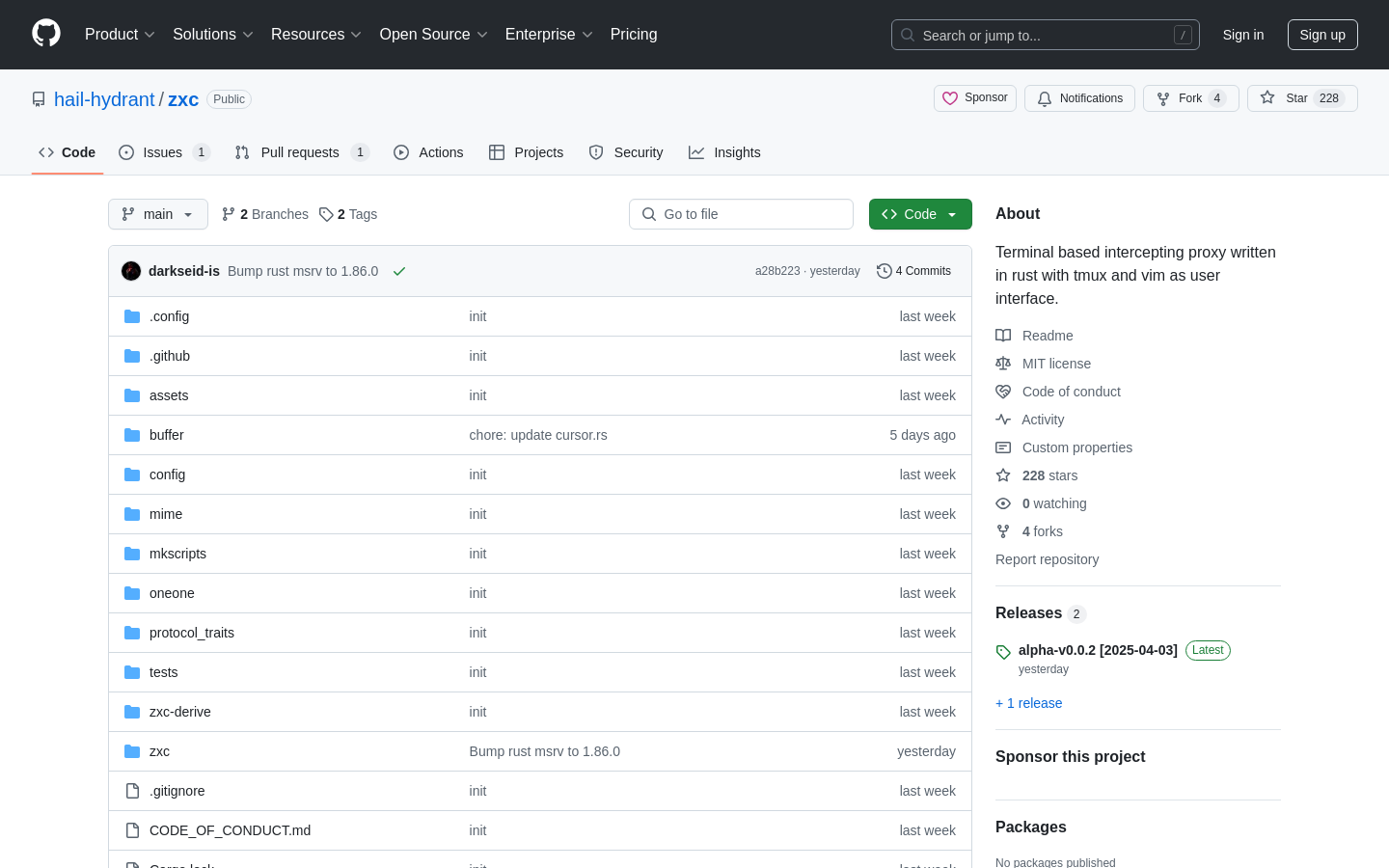Open the main branch selector dropdown

point(158,214)
